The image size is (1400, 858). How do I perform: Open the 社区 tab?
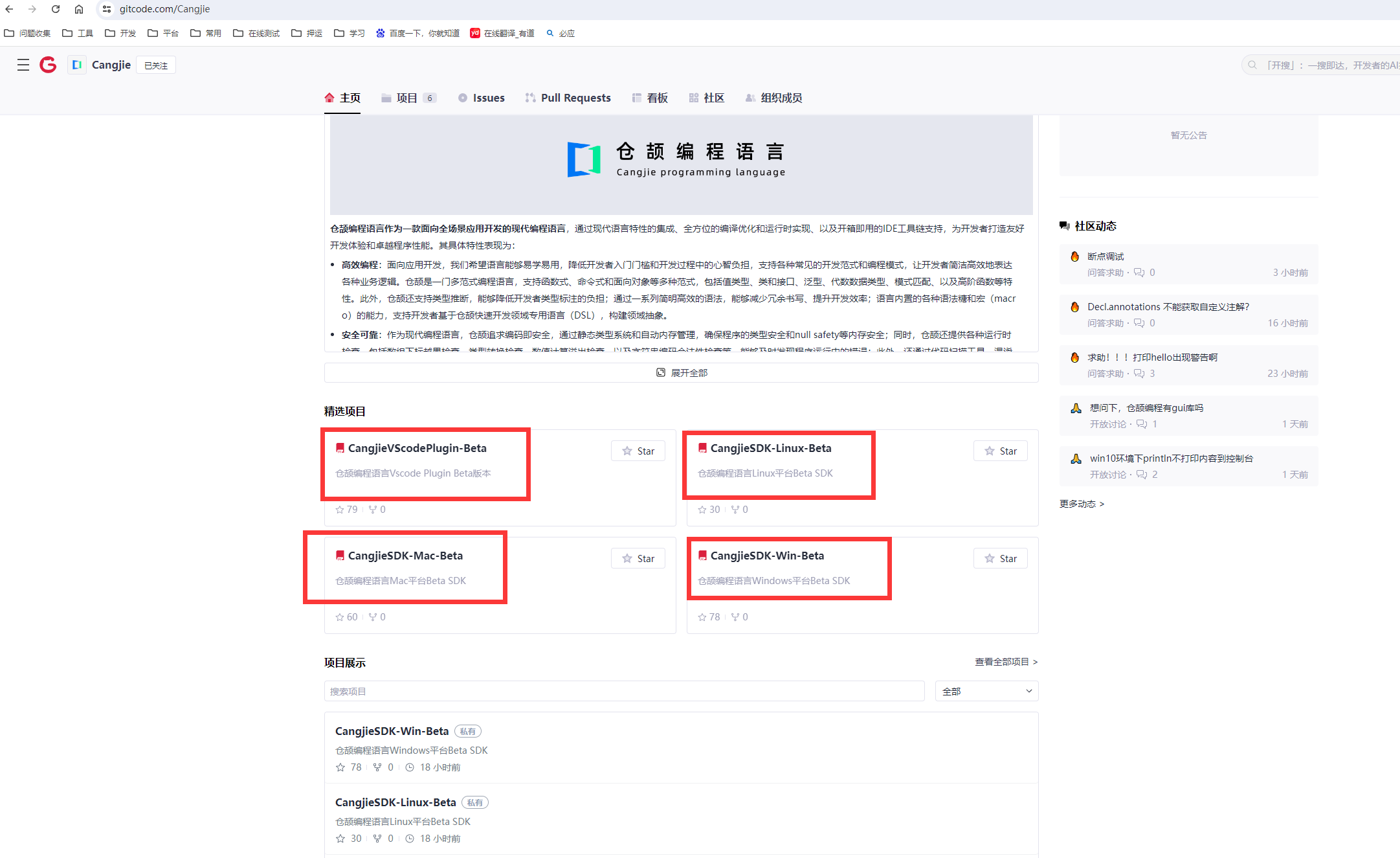tap(707, 98)
